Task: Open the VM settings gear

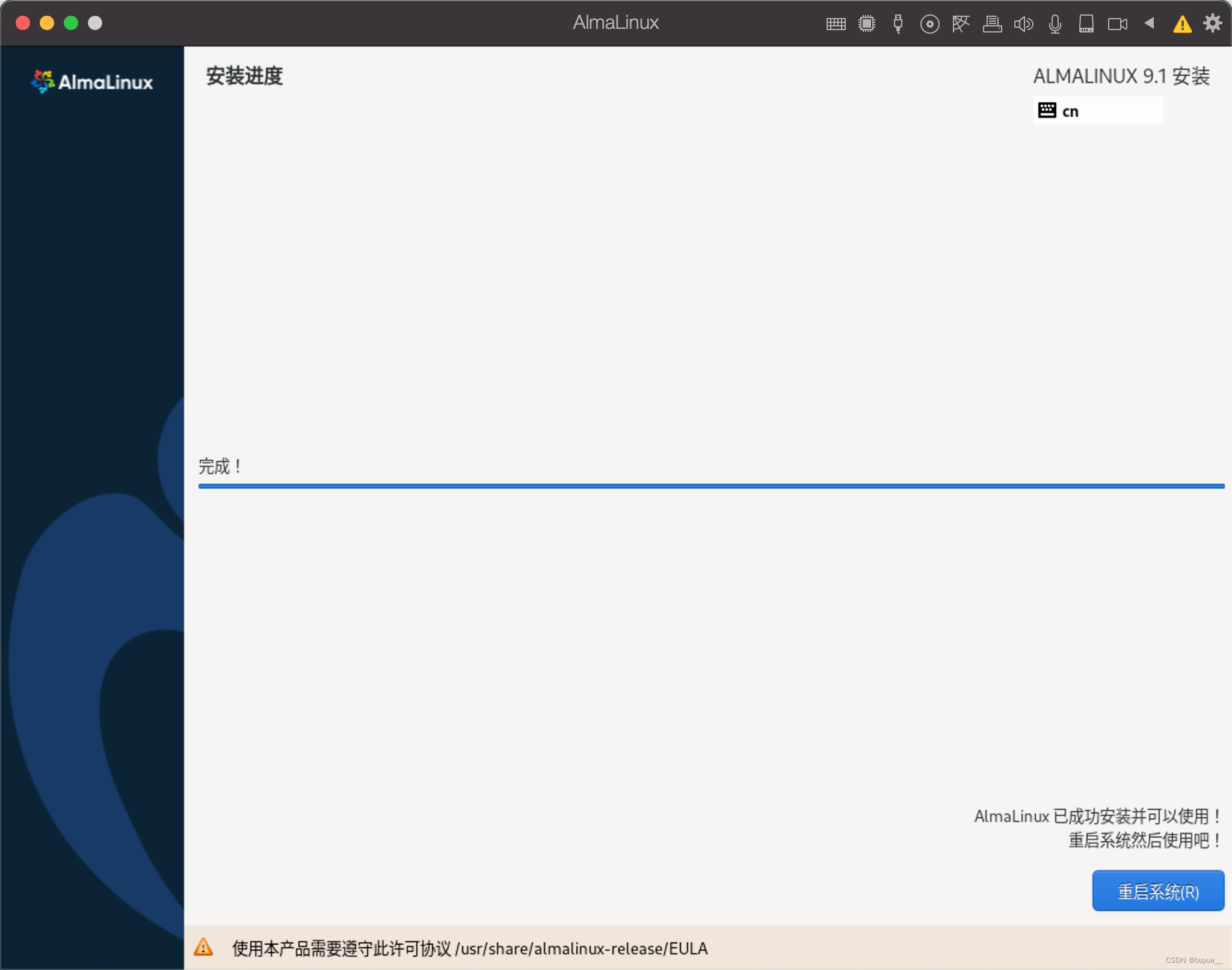Action: [x=1213, y=23]
